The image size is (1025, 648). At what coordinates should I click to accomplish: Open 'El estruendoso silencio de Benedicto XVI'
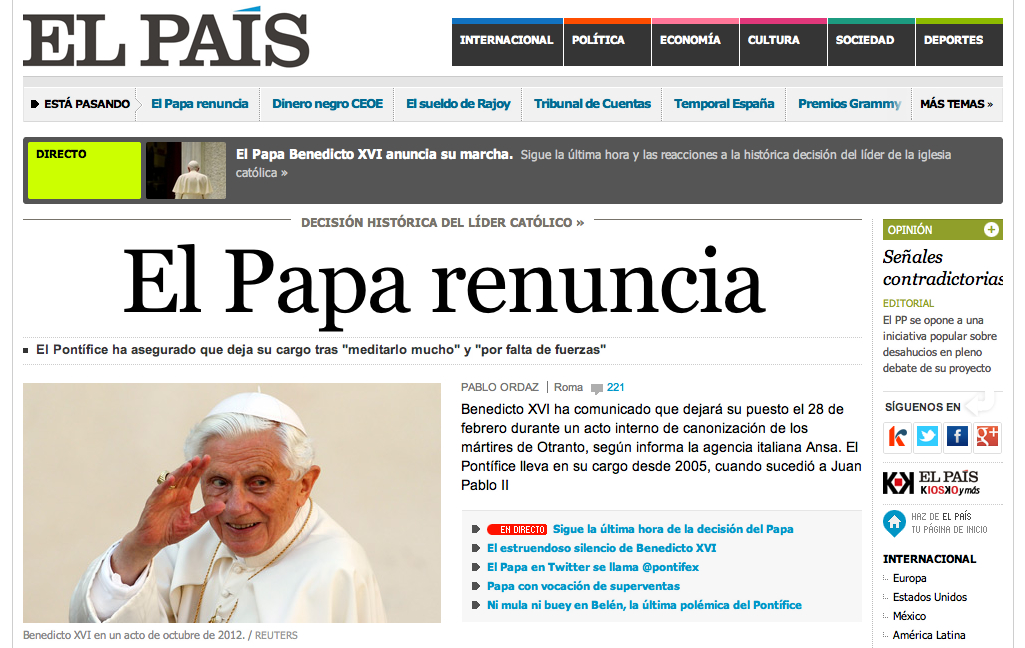(x=601, y=548)
